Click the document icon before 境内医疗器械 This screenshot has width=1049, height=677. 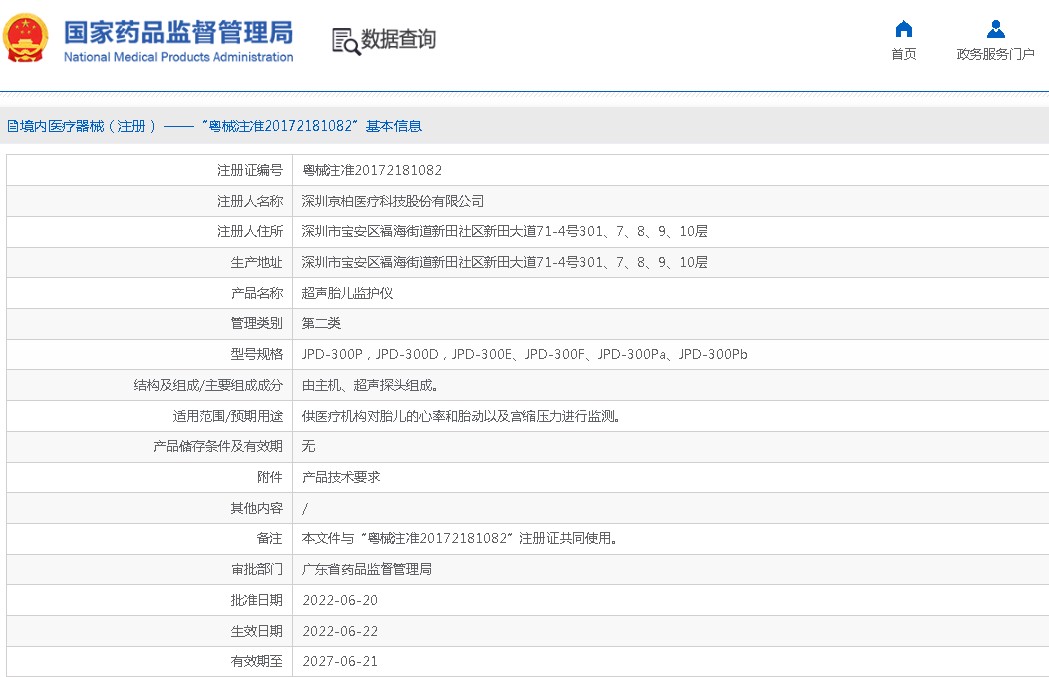click(x=13, y=126)
